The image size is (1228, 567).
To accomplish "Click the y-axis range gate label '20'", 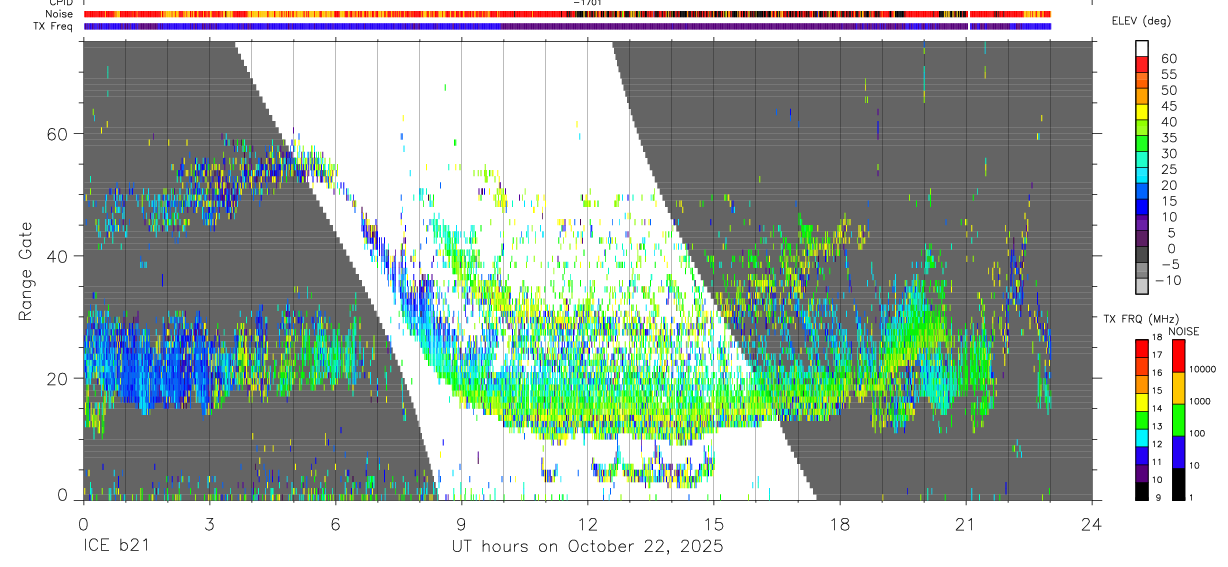I will click(x=57, y=379).
